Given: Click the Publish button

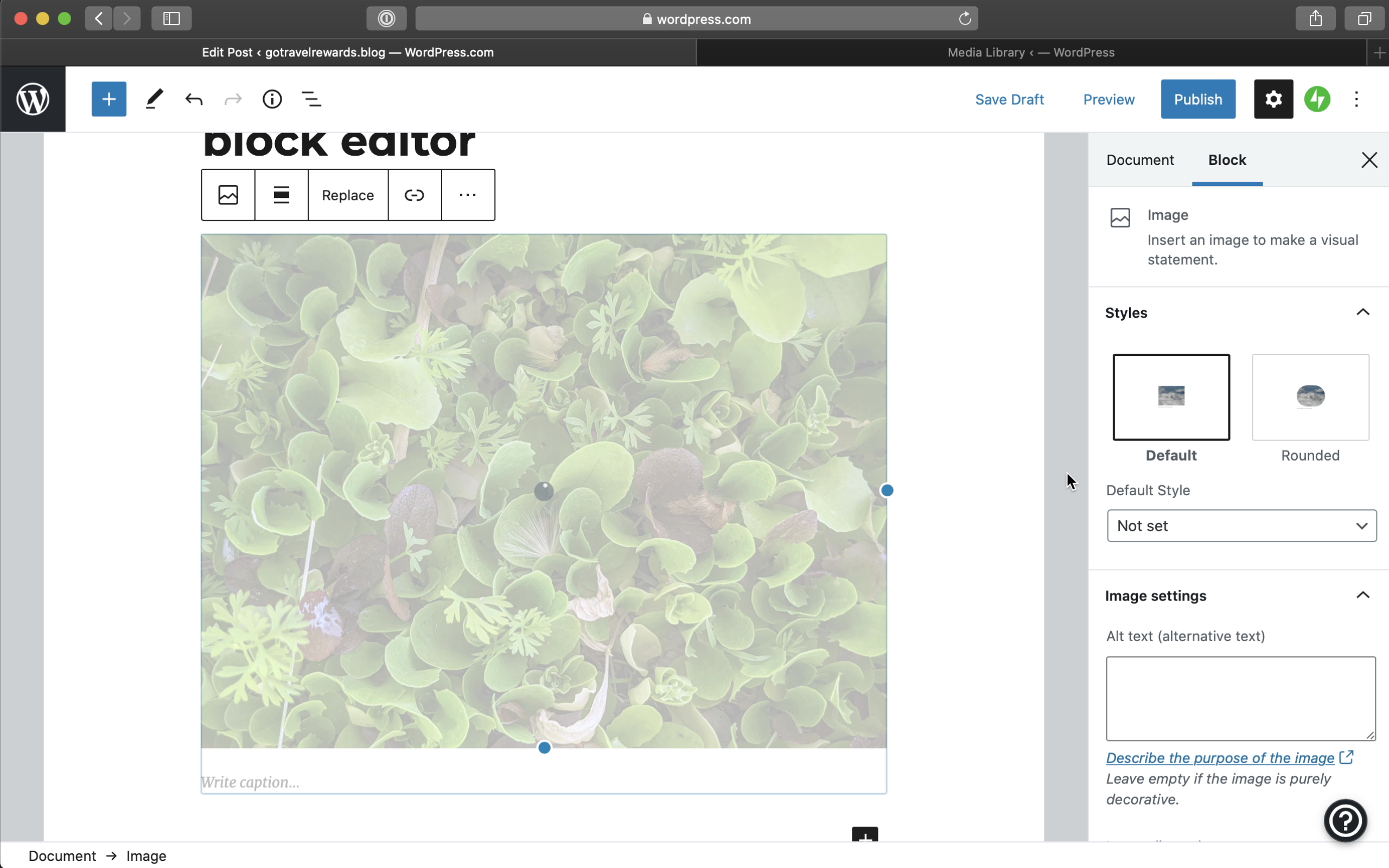Looking at the screenshot, I should click(x=1198, y=99).
